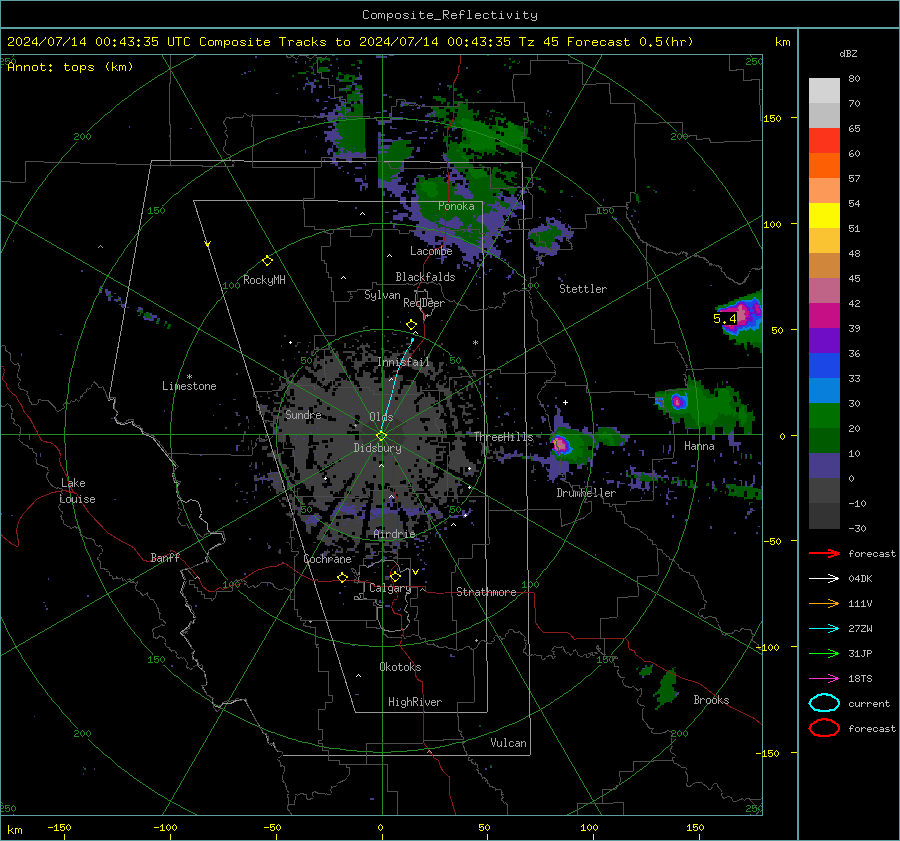Click the Lake Louise label

pos(77,491)
